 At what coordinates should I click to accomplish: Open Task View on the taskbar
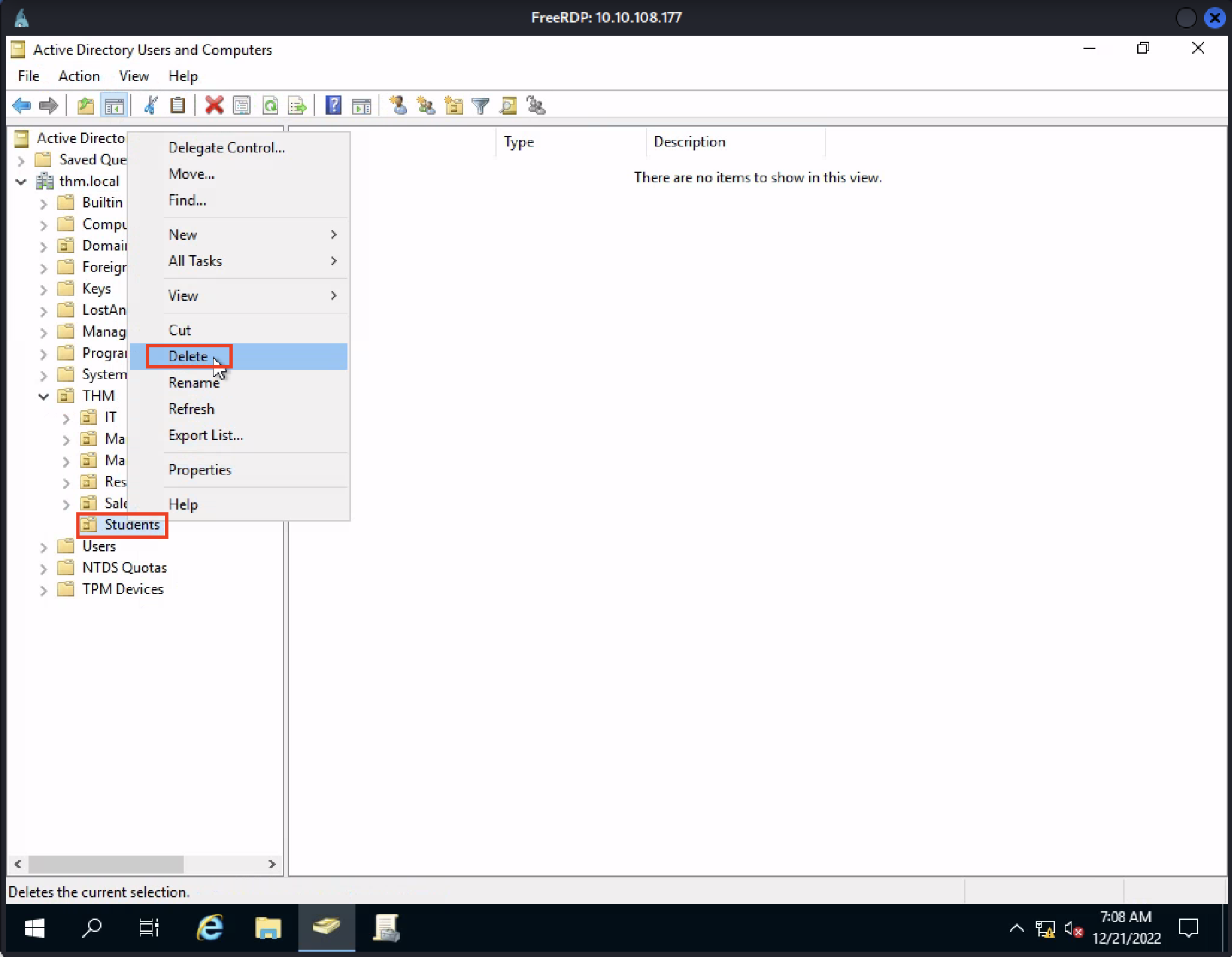click(x=149, y=928)
